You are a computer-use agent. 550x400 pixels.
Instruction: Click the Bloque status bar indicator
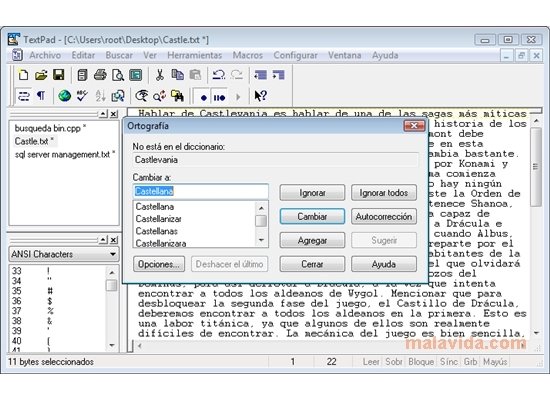tap(421, 361)
